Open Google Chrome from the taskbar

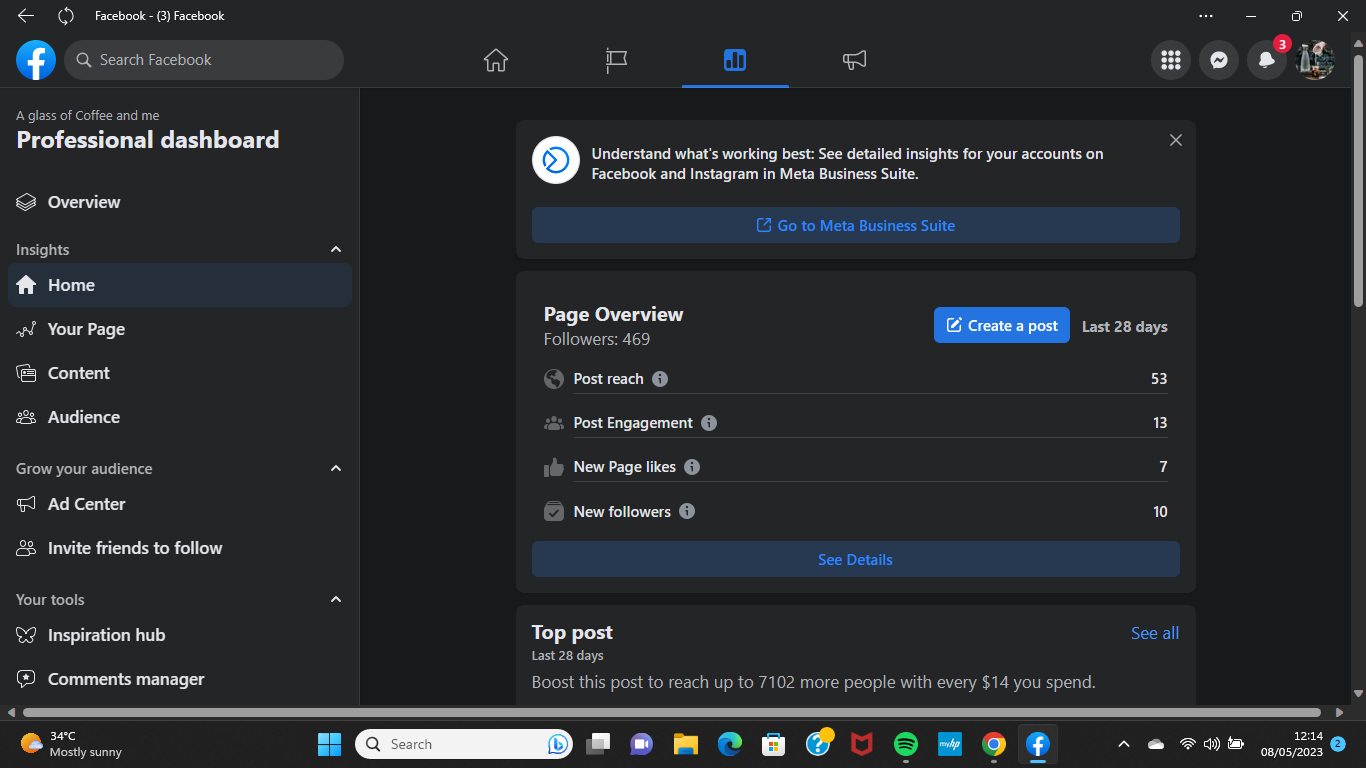tap(993, 744)
